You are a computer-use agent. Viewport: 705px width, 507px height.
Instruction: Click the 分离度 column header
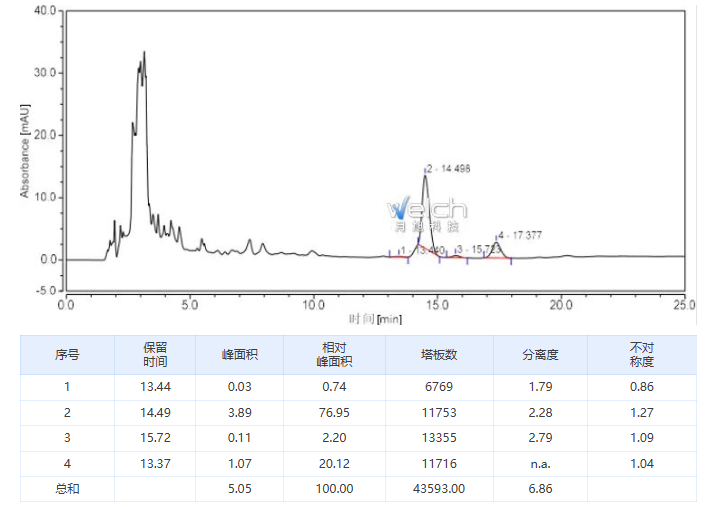[540, 354]
